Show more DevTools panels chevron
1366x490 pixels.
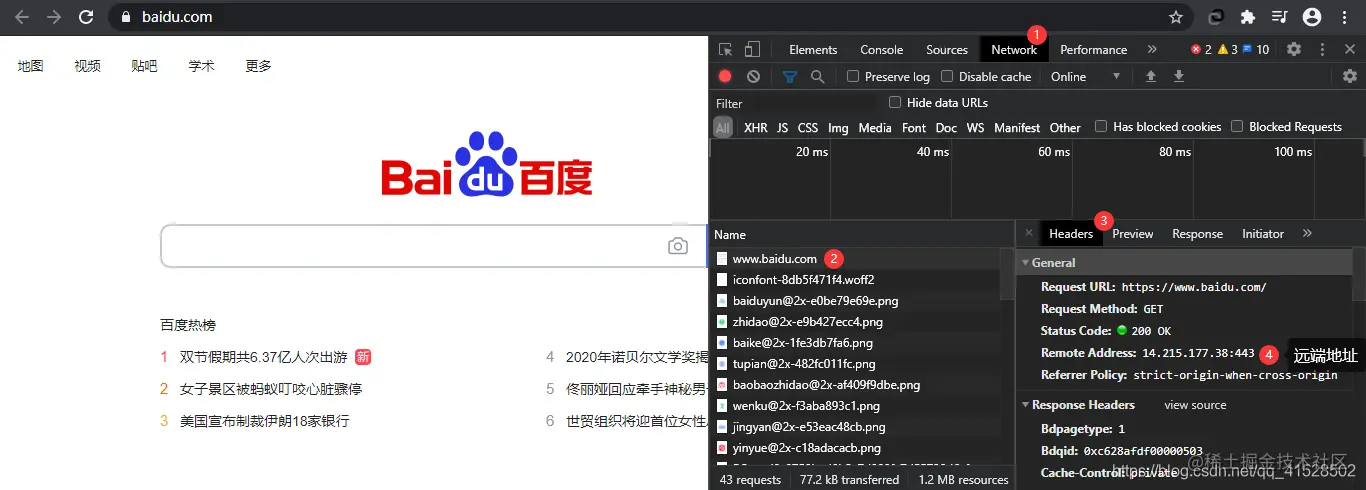coord(1152,49)
